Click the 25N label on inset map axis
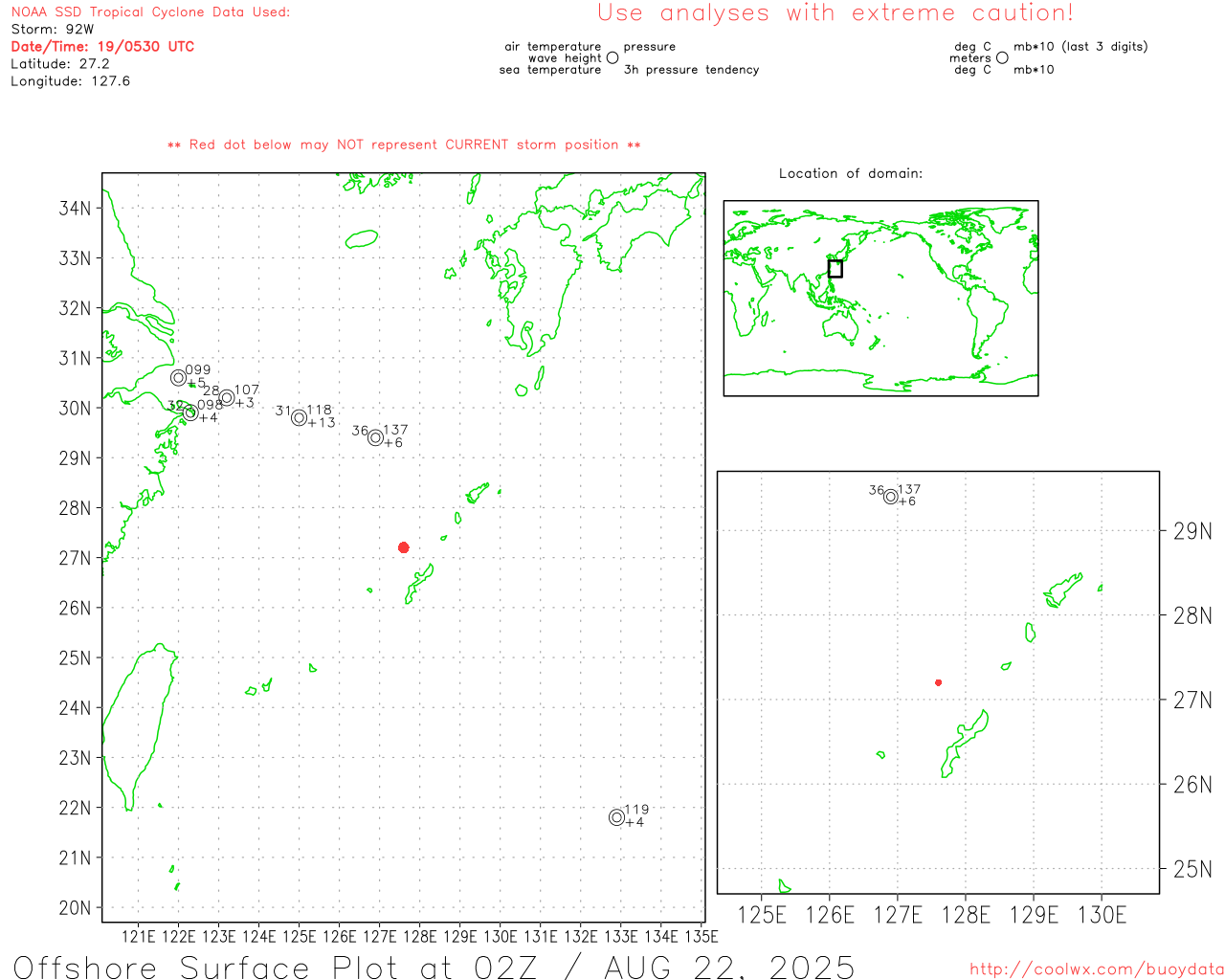The image size is (1225, 980). tap(1192, 870)
